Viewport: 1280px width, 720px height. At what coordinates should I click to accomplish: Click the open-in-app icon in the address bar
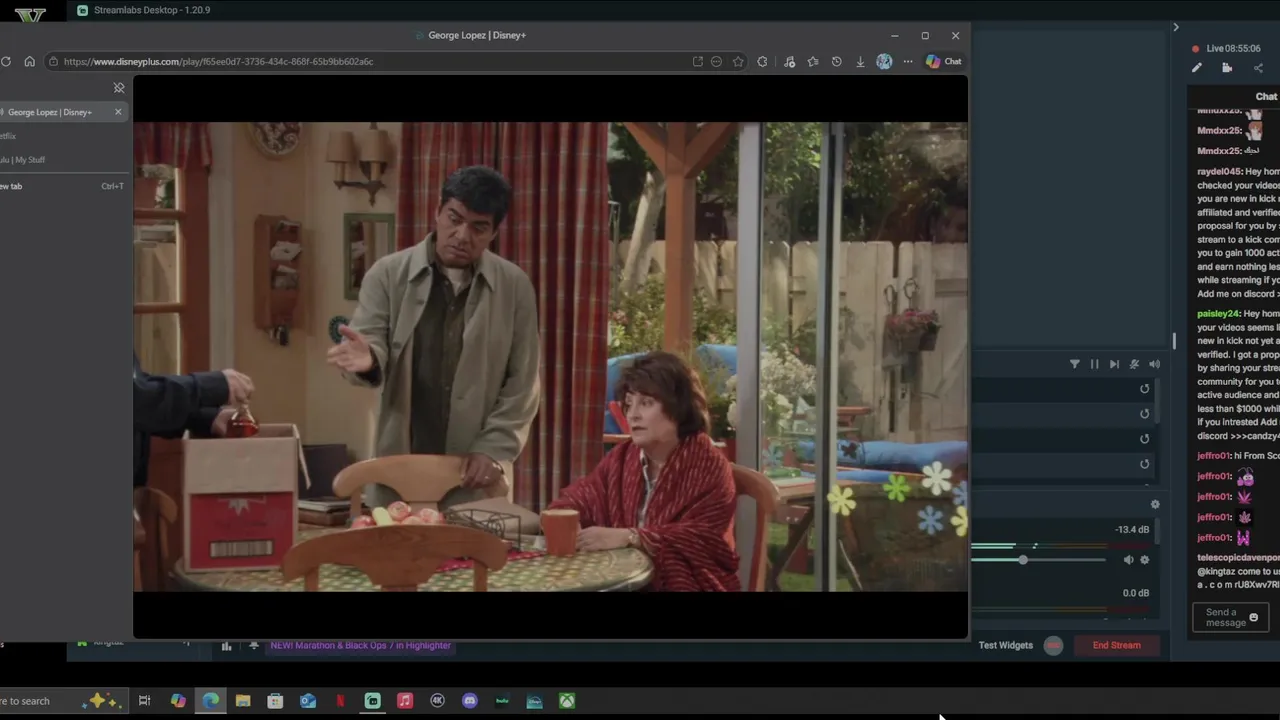(697, 61)
